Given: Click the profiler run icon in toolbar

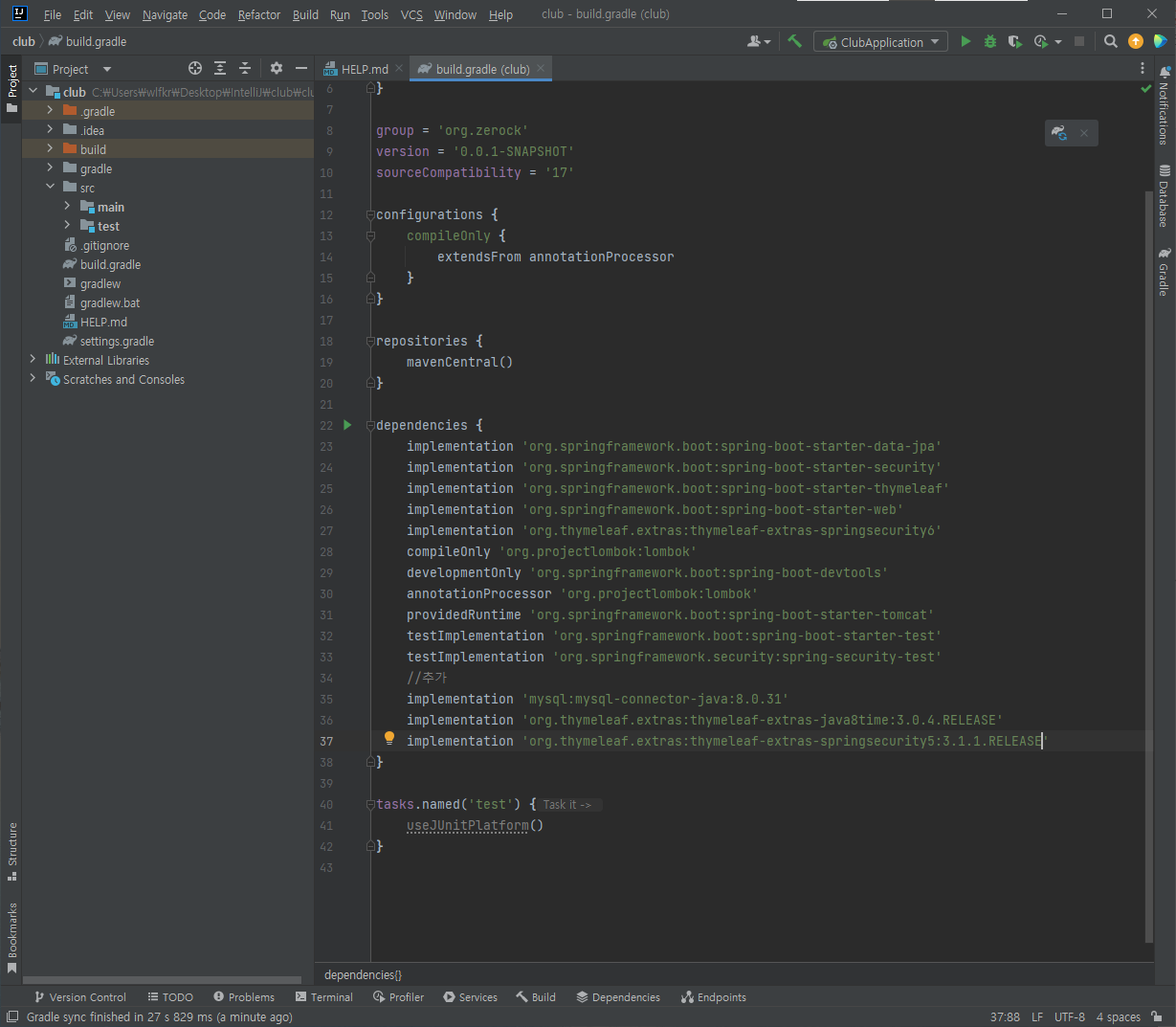Looking at the screenshot, I should [1042, 41].
